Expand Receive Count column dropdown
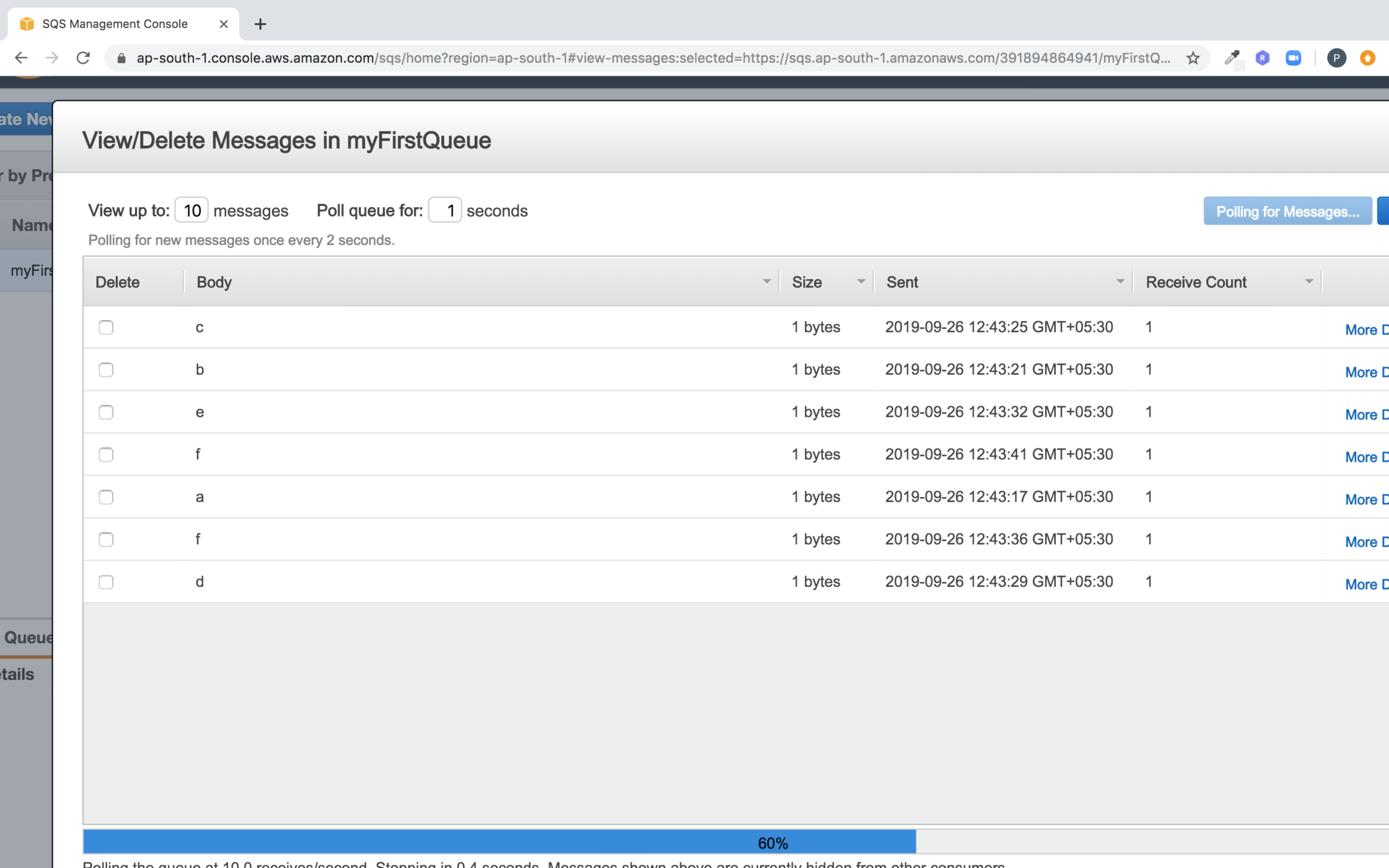1389x868 pixels. pos(1309,282)
